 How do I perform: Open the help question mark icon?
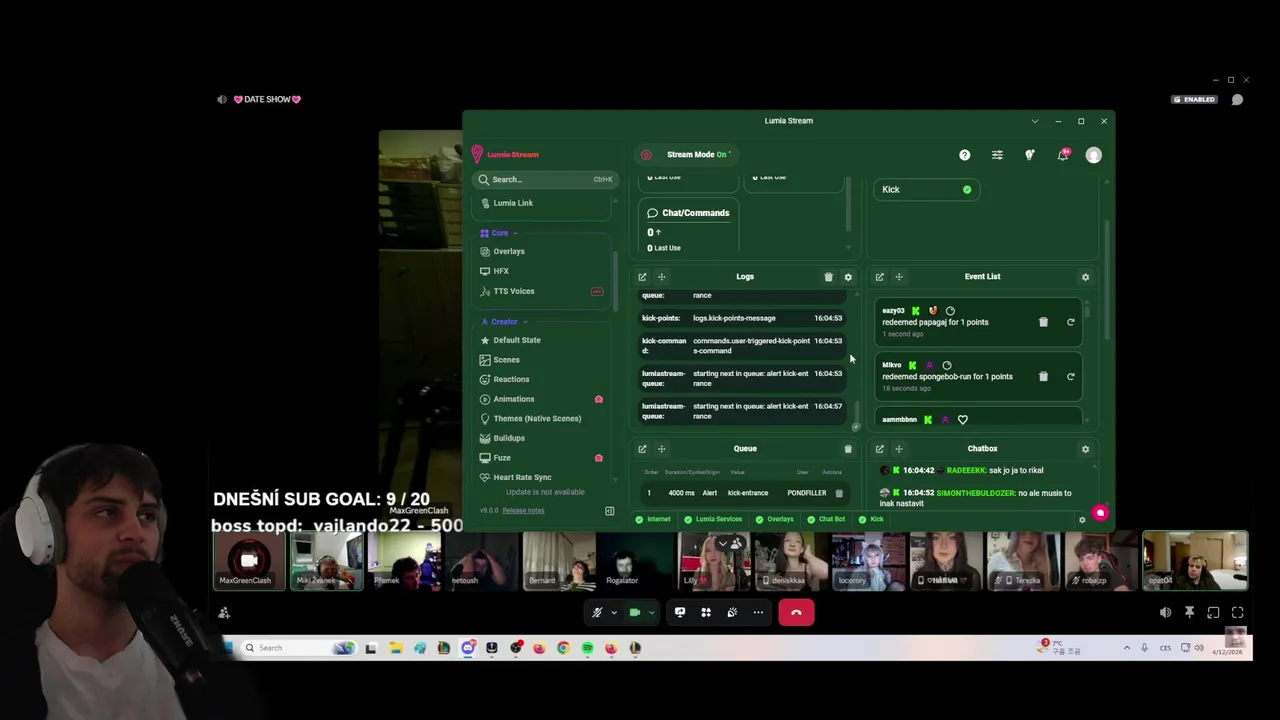point(964,155)
